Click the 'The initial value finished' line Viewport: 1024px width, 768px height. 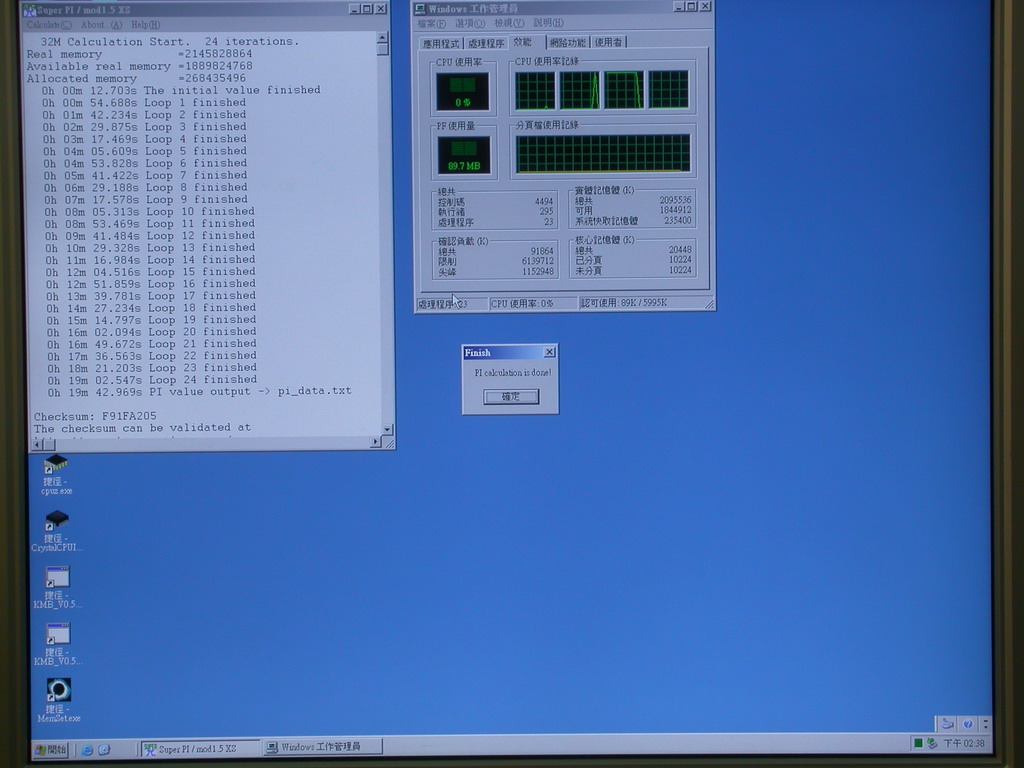[181, 90]
